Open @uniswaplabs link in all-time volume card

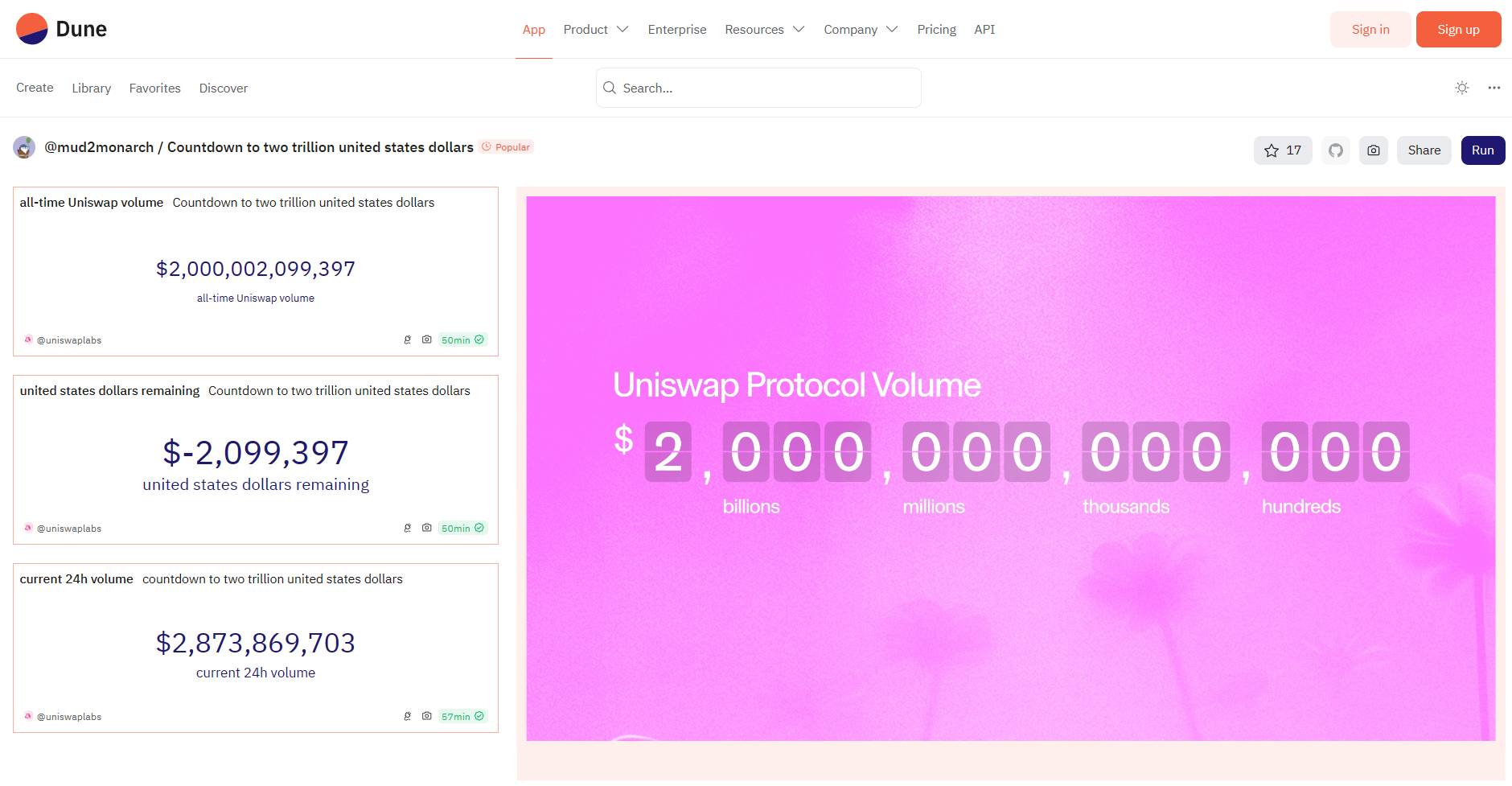tap(69, 340)
